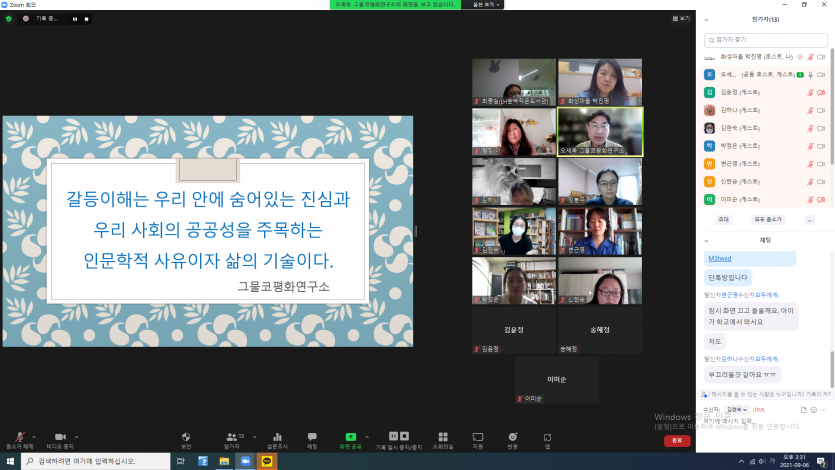Click file attach icon in chat

pos(803,410)
